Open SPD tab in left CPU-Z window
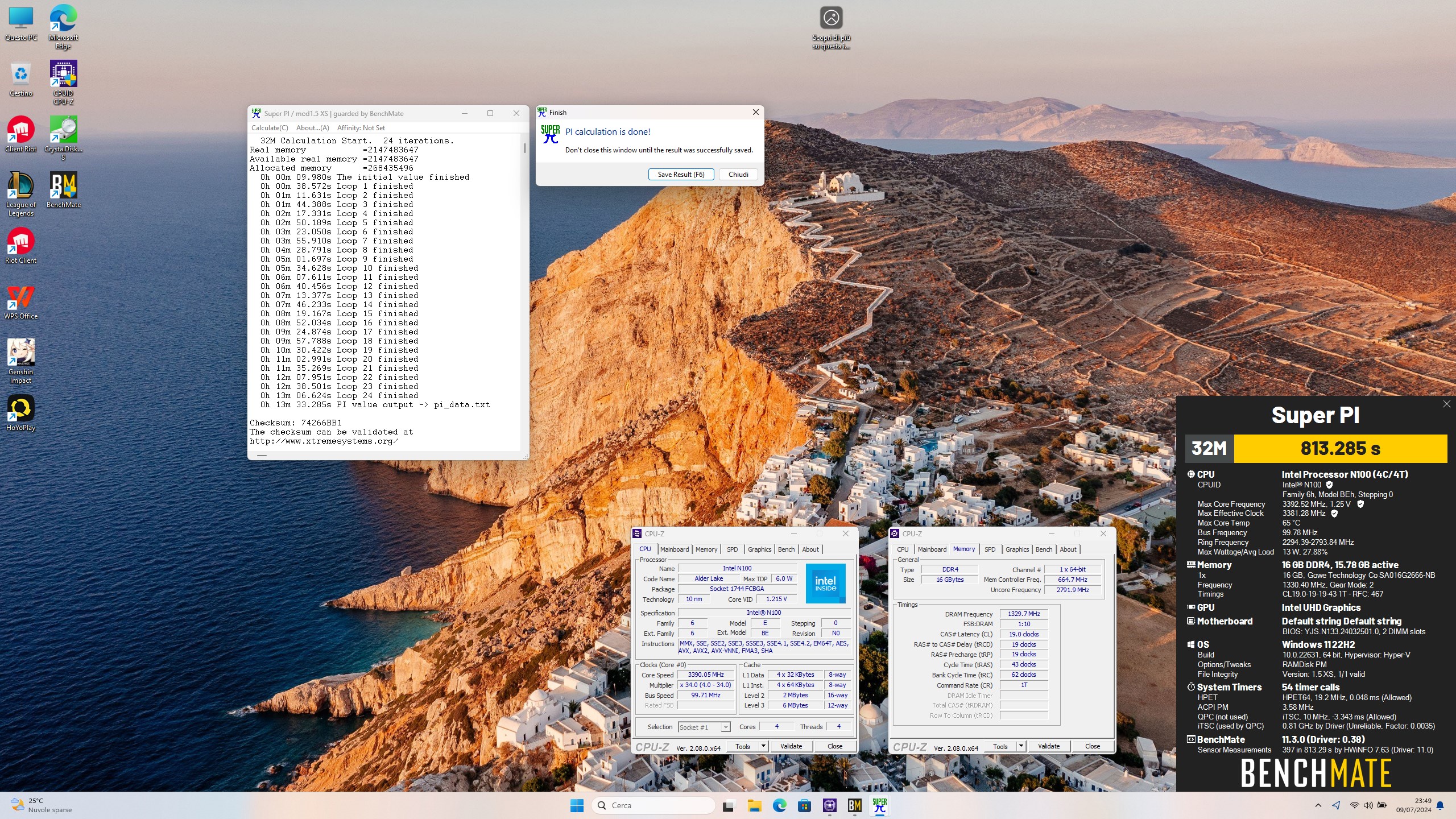1456x819 pixels. tap(733, 549)
